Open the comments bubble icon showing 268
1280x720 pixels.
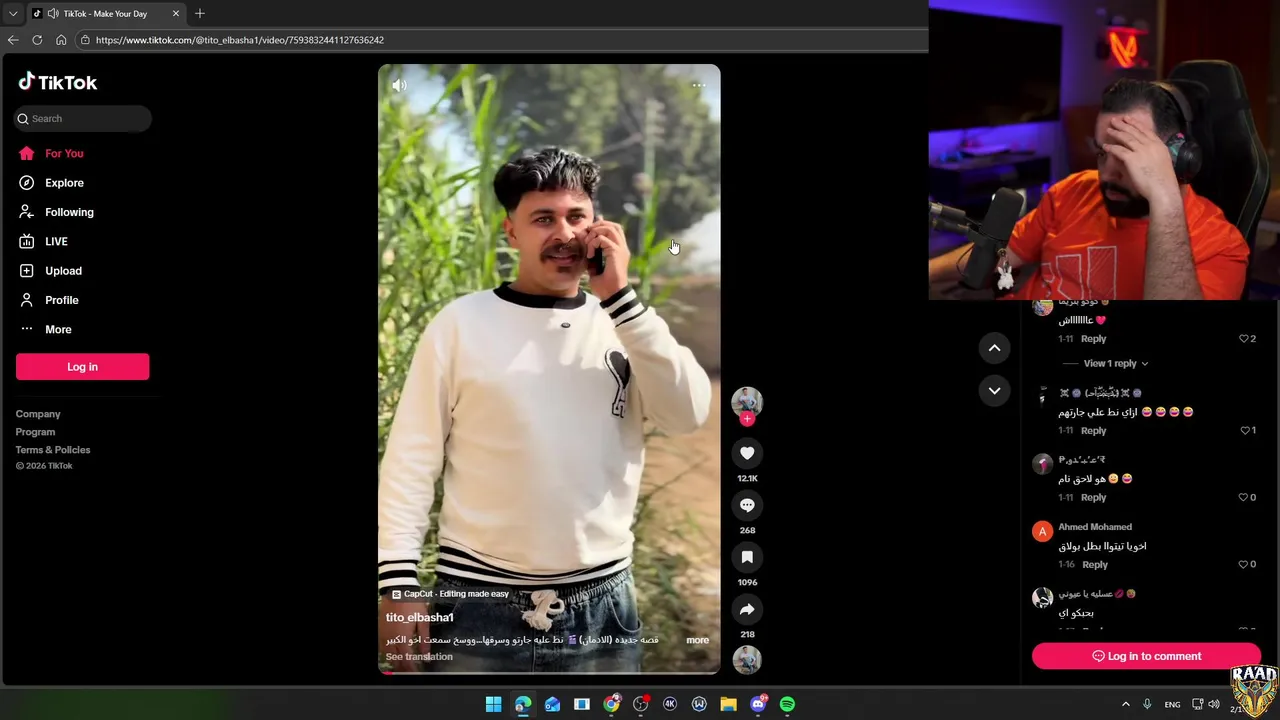(747, 505)
